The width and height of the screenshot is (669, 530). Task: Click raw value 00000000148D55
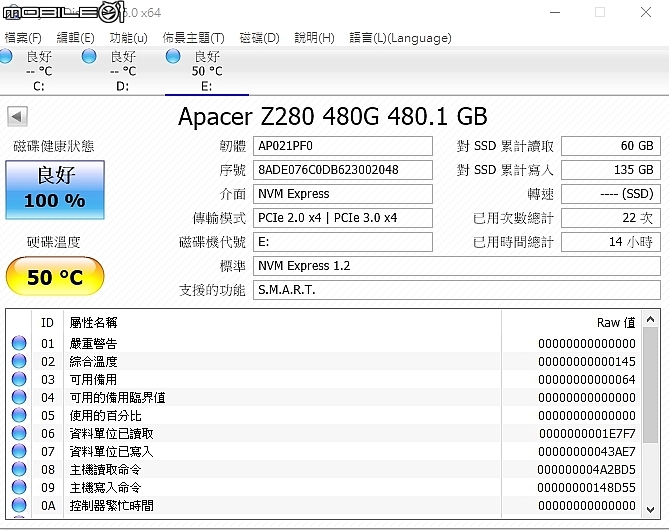pyautogui.click(x=586, y=487)
